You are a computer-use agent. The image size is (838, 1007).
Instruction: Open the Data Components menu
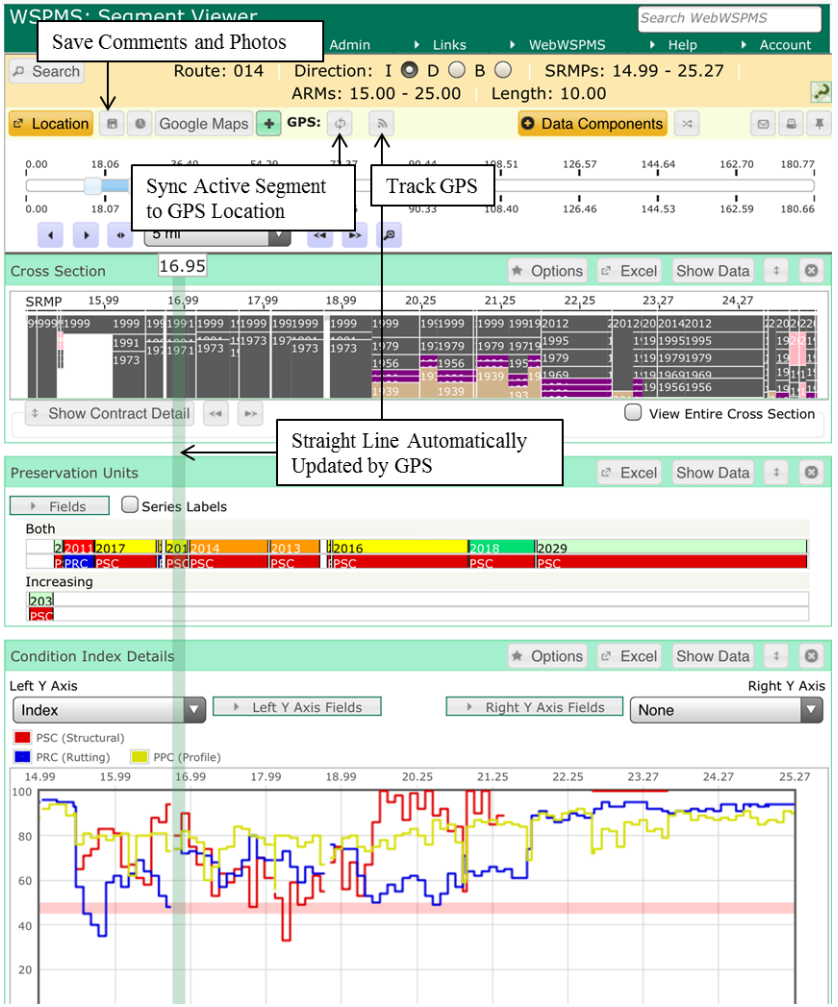pyautogui.click(x=593, y=124)
